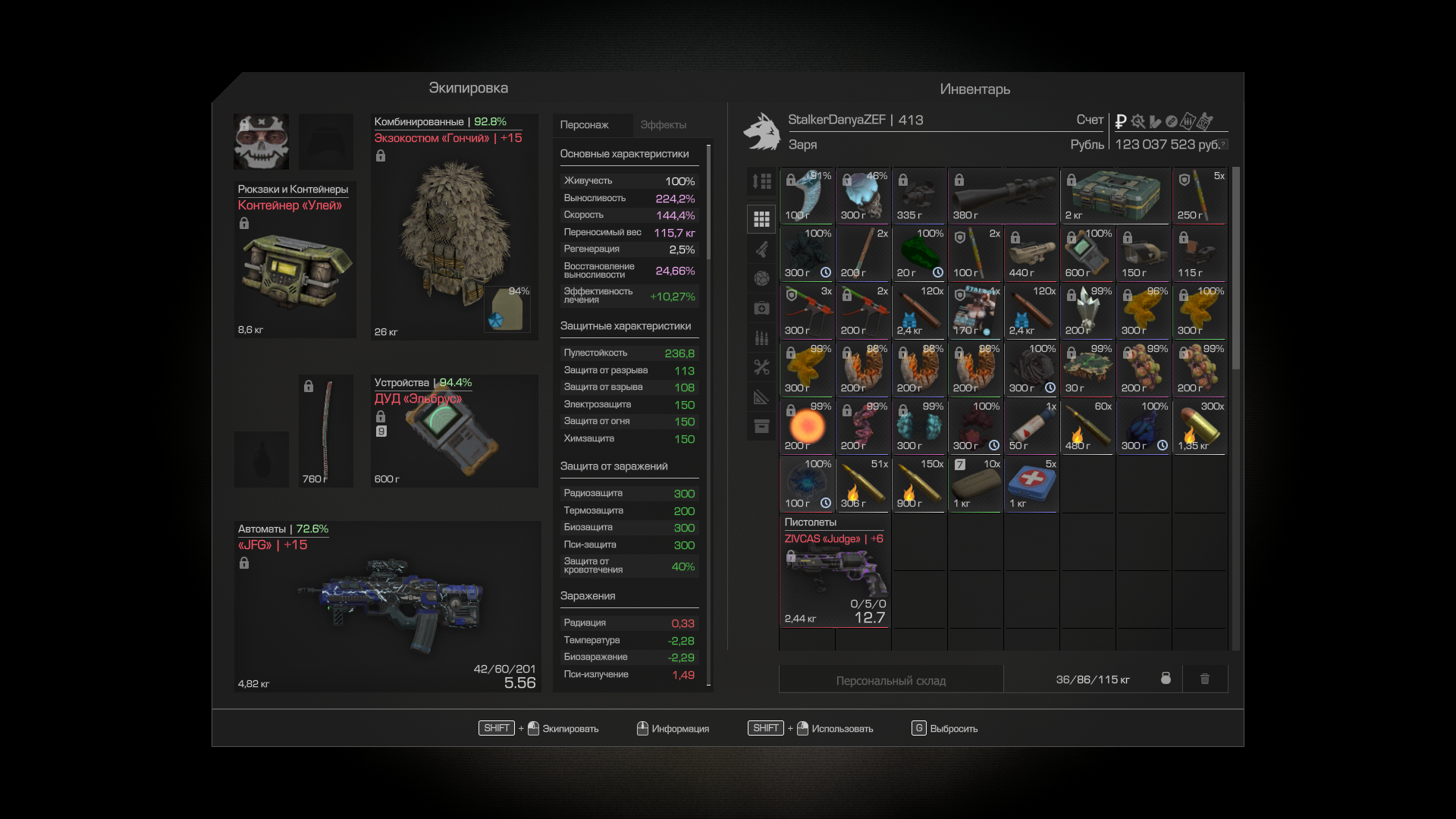Open the inventory sort options icon
Screen dimensions: 1456x819
[x=761, y=181]
